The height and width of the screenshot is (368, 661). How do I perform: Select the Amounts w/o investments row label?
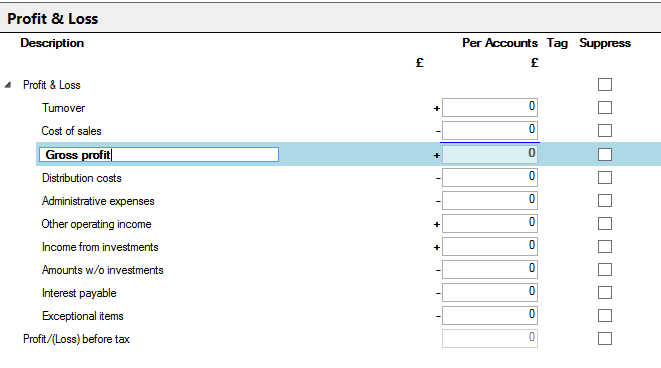[102, 270]
